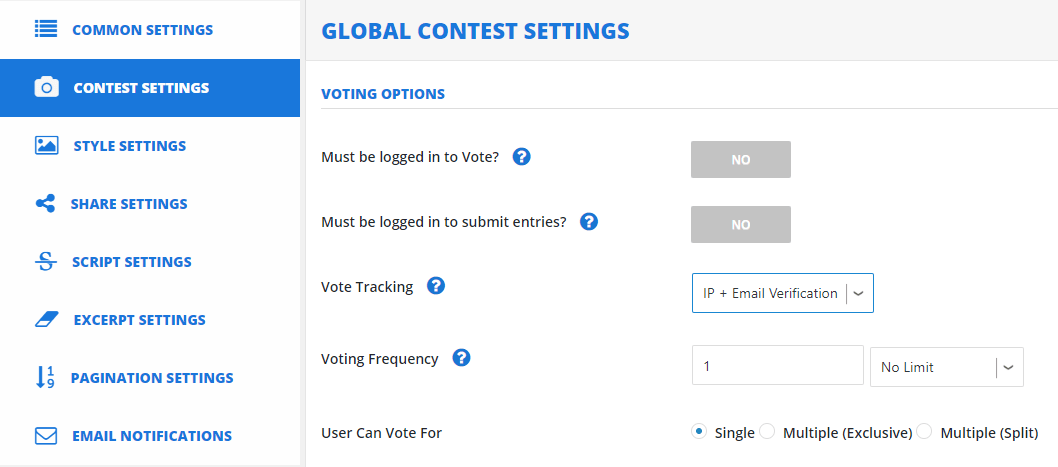Click the strikethrough S icon for Script Settings
This screenshot has height=467, width=1058.
pos(46,262)
